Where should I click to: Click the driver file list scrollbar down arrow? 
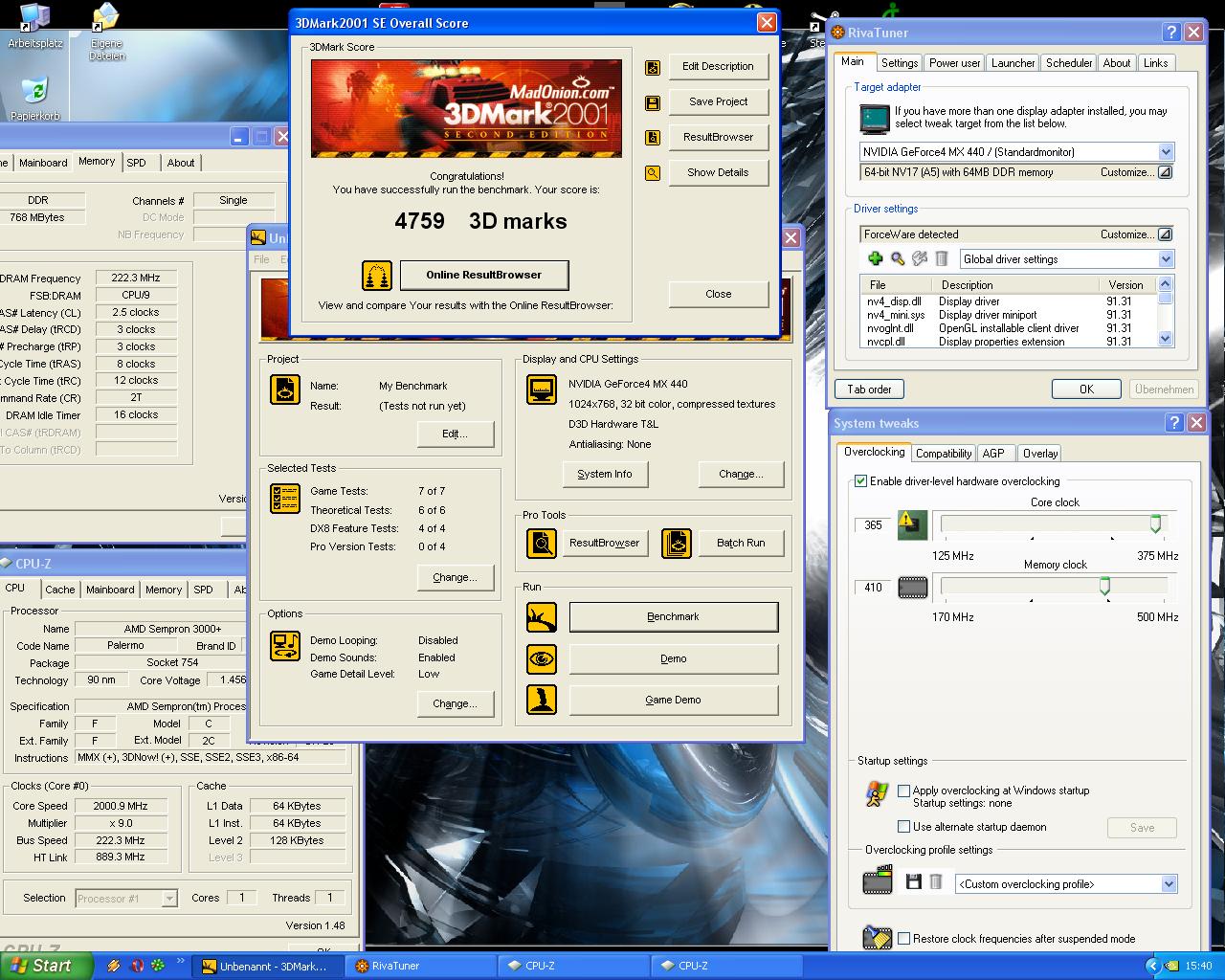(x=1165, y=339)
